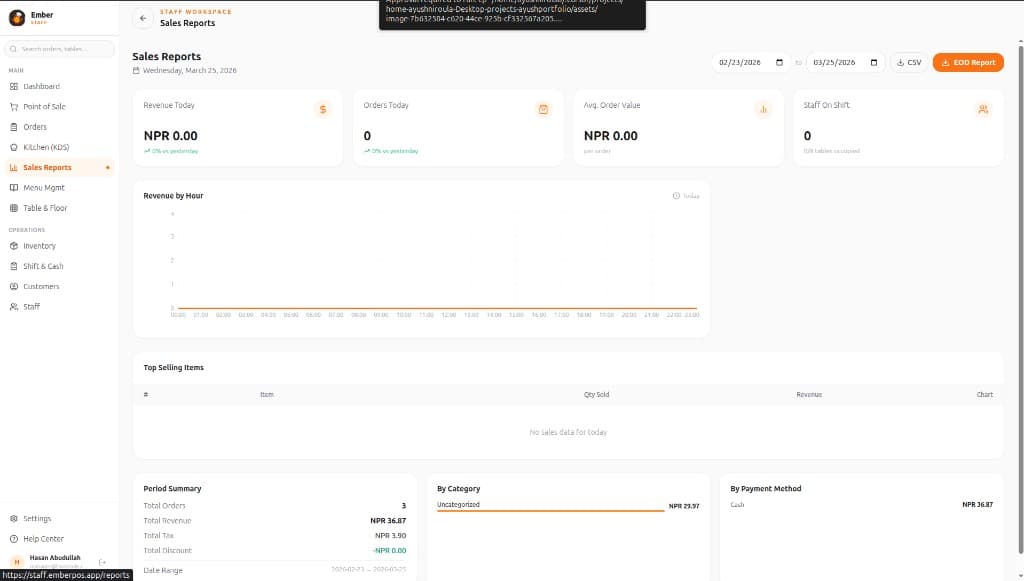Screen dimensions: 1024x581
Task: Click the Ember store logo icon
Action: point(16,18)
